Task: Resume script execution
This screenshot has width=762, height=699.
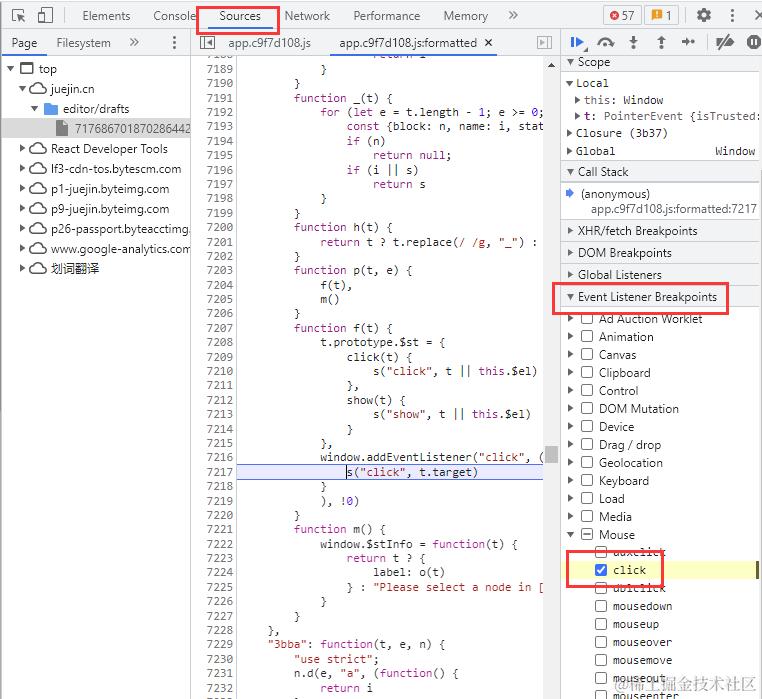Action: [x=577, y=43]
